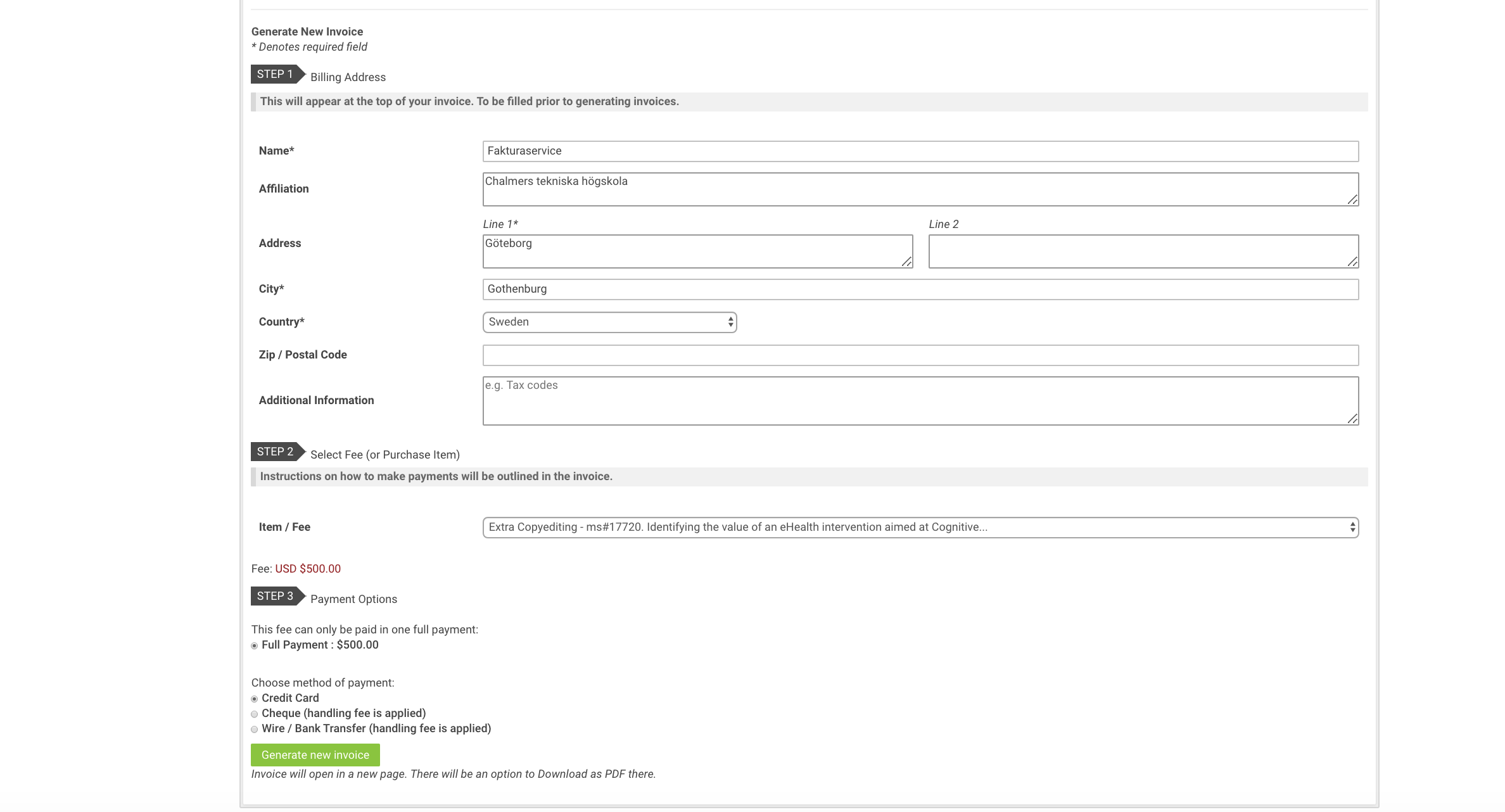Click the Address Line 1 text area
This screenshot has width=1505, height=812.
[697, 251]
